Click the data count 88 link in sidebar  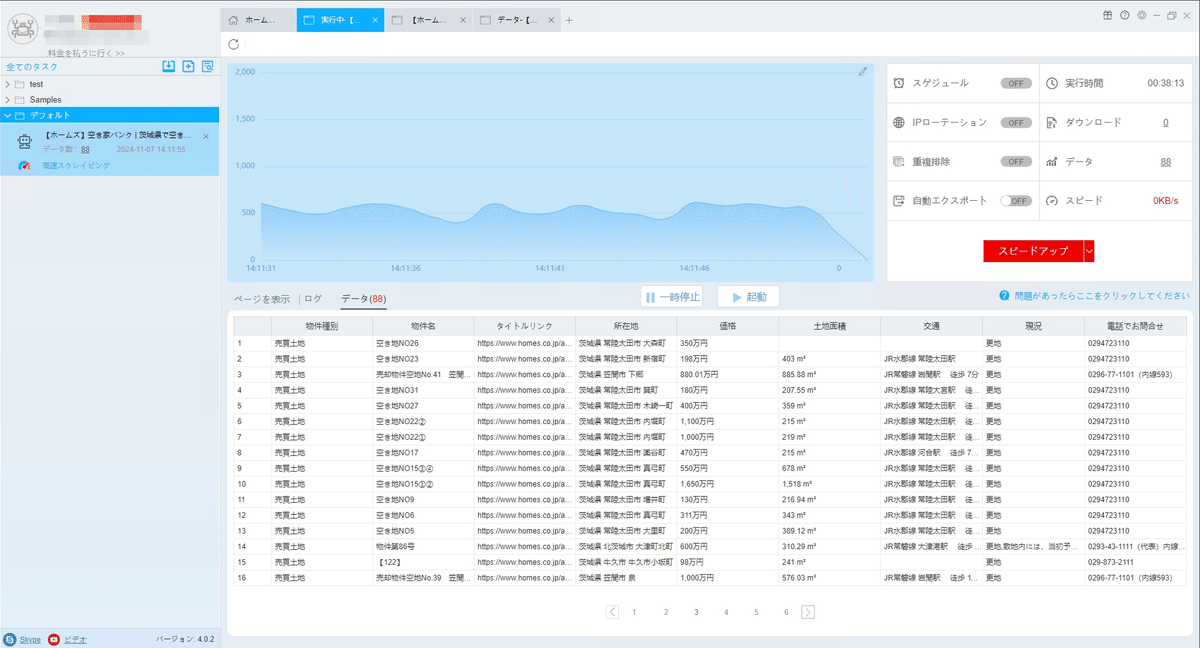point(85,149)
